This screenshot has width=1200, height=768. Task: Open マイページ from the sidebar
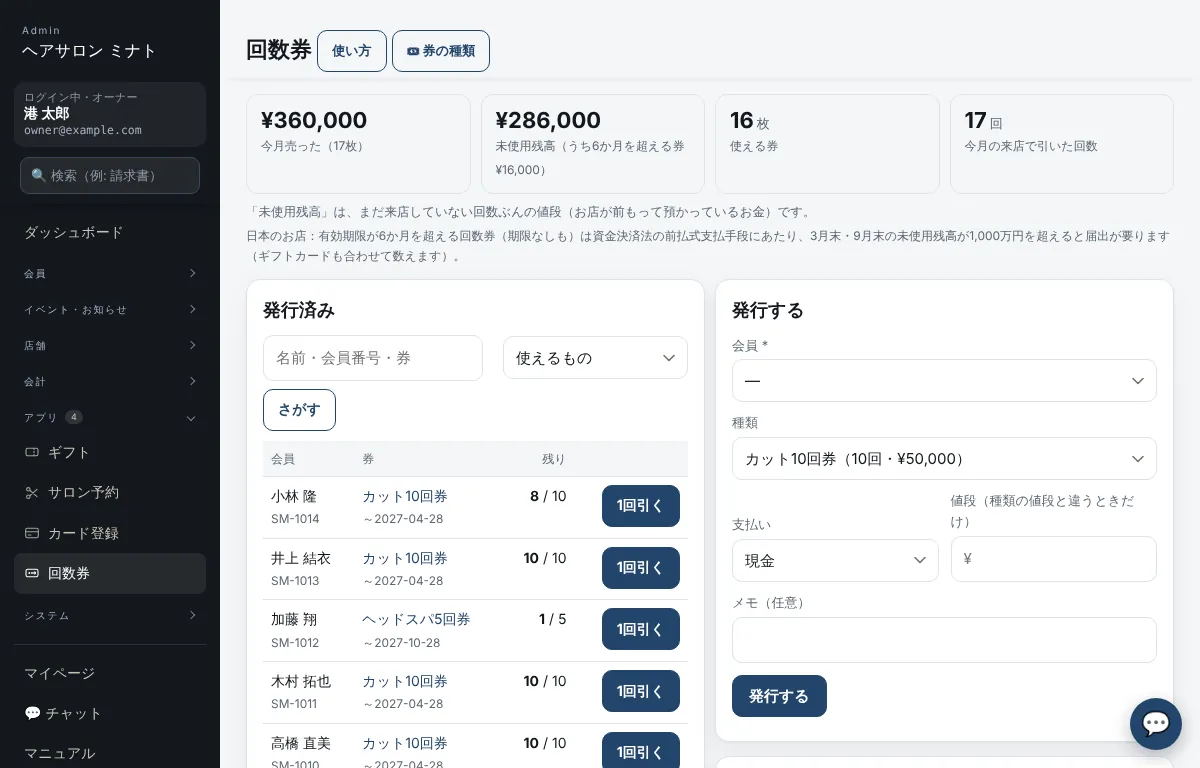(x=110, y=673)
